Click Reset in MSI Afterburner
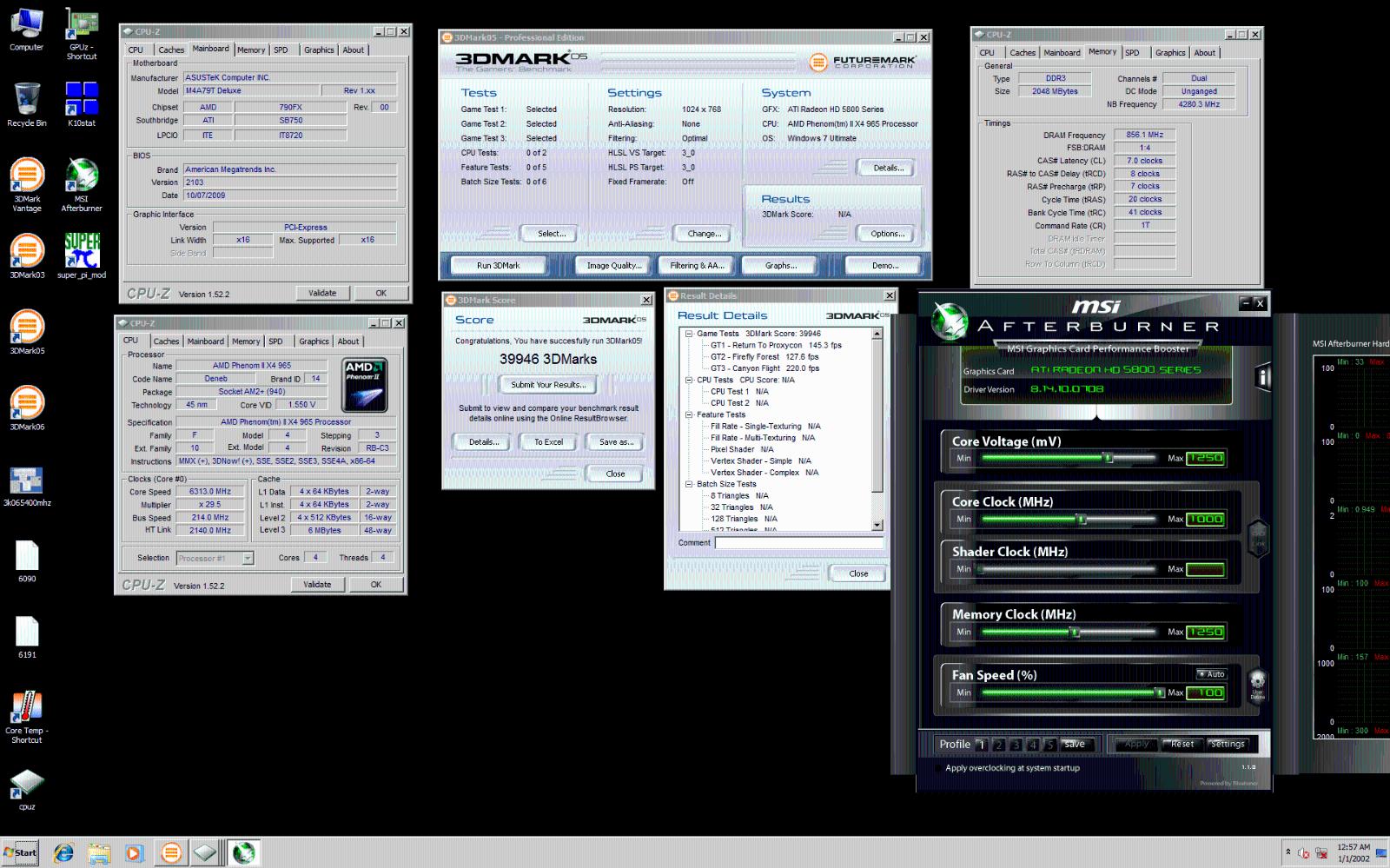 click(x=1182, y=744)
